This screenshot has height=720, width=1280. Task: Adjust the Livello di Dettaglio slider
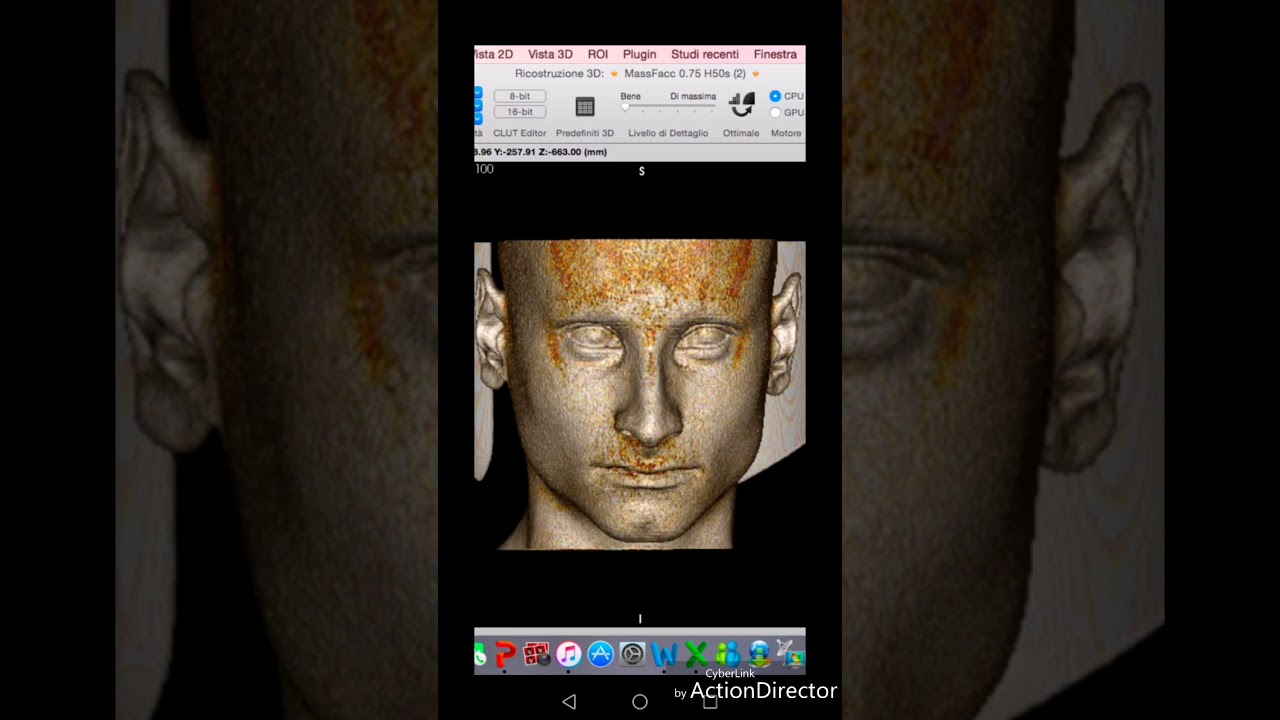pos(668,108)
